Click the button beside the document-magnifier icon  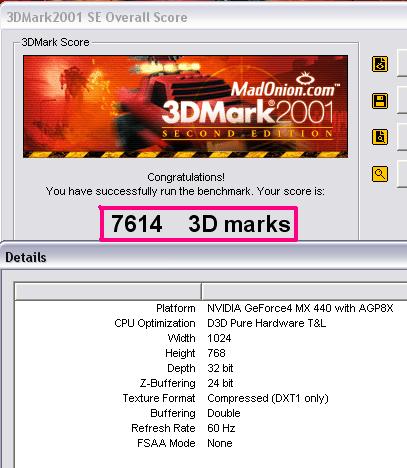coord(402,137)
